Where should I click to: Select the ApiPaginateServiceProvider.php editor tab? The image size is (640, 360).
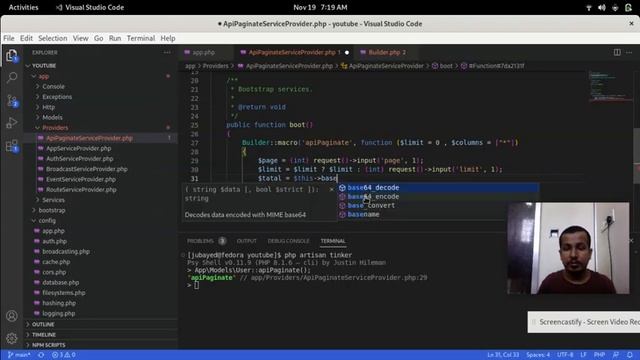[x=294, y=52]
